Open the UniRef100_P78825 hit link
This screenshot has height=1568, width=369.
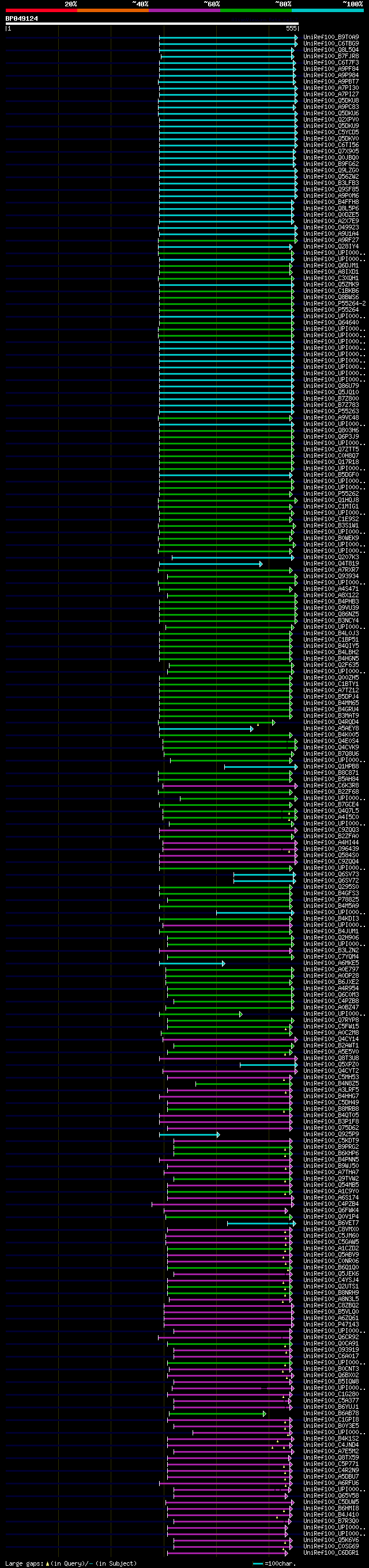[x=332, y=900]
